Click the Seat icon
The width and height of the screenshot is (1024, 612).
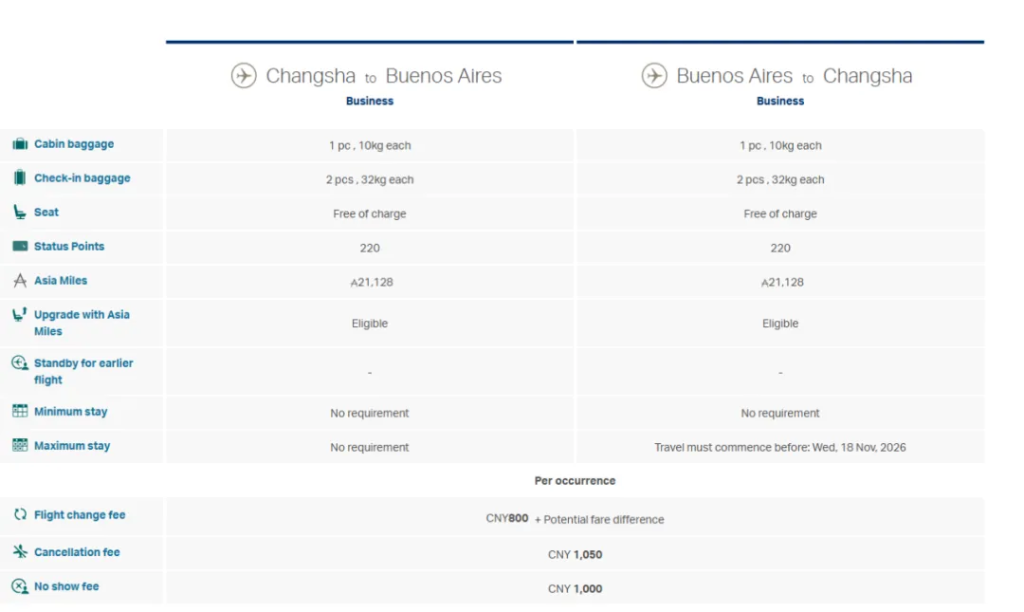click(20, 212)
